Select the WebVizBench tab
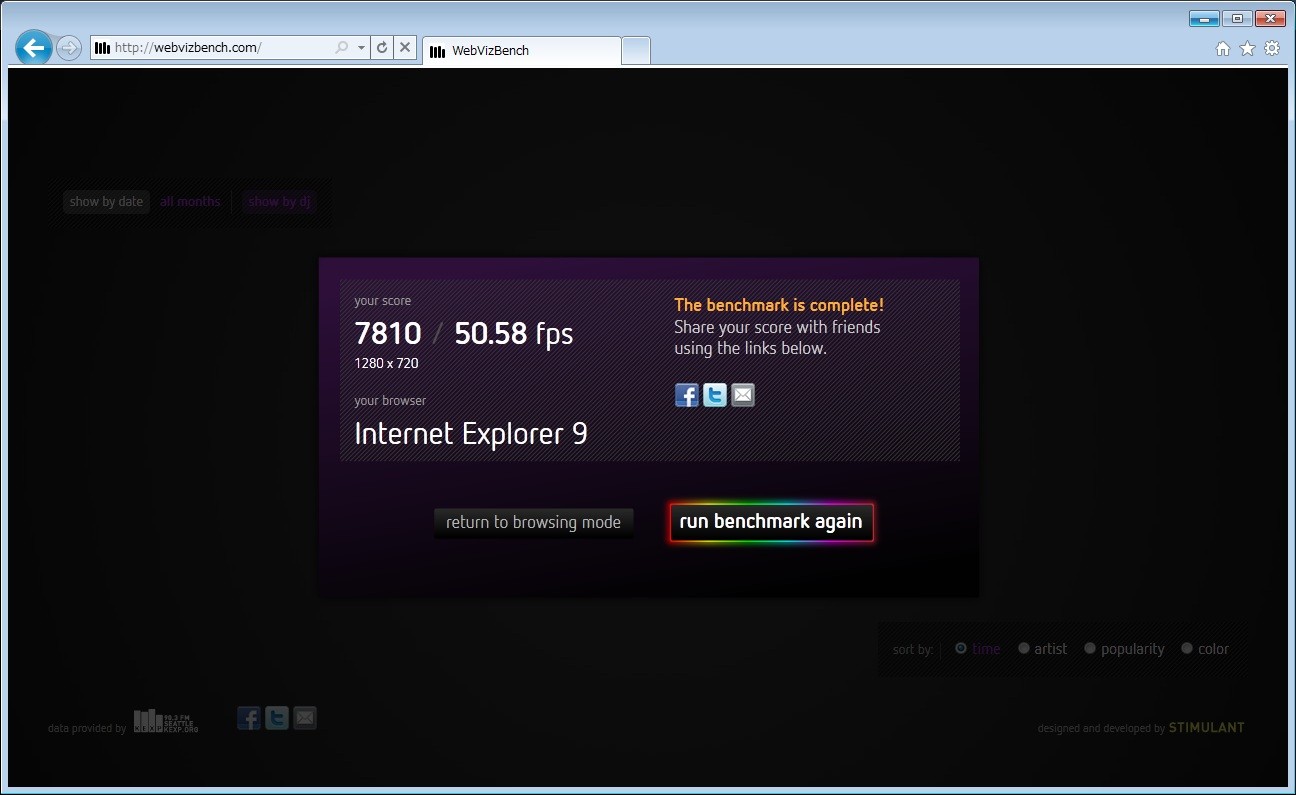1296x795 pixels. pyautogui.click(x=521, y=50)
